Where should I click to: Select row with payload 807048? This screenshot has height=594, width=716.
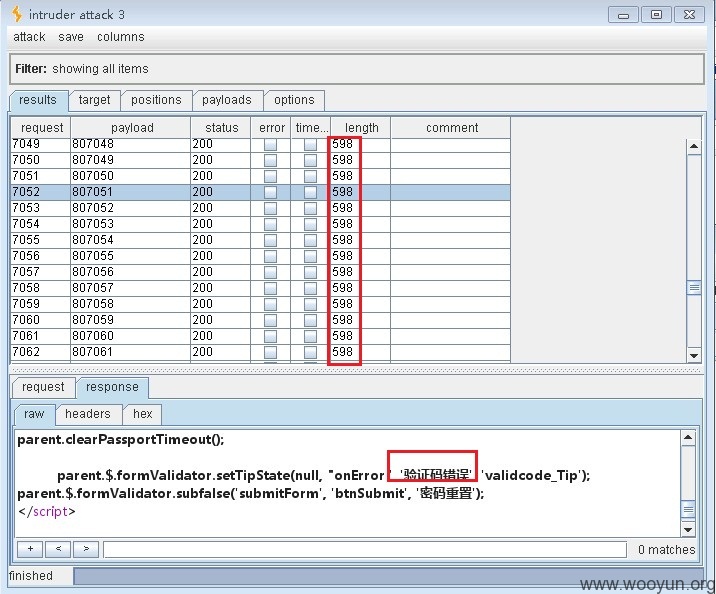[260, 144]
